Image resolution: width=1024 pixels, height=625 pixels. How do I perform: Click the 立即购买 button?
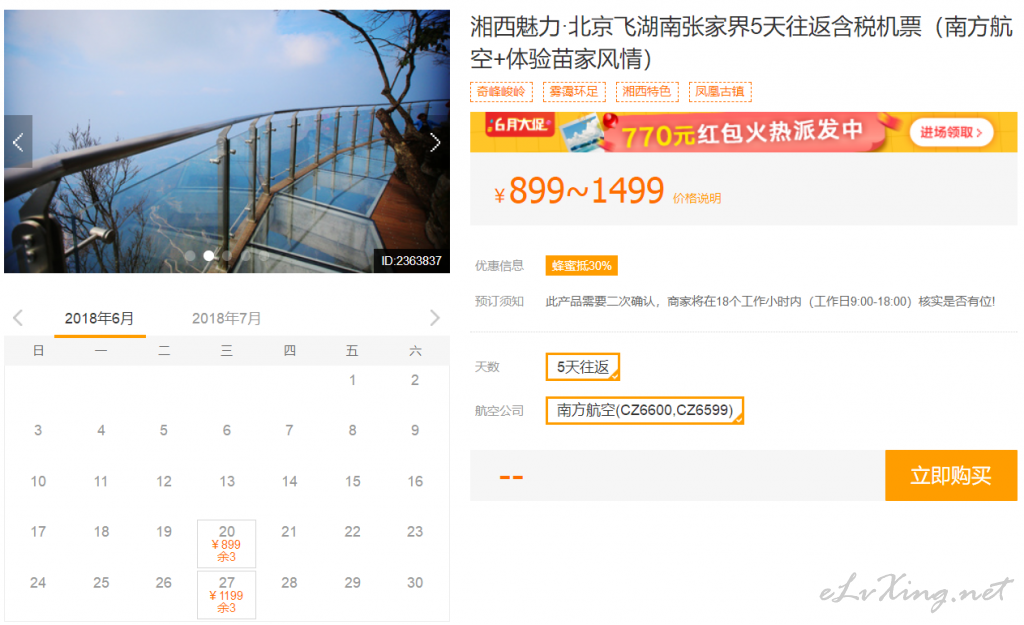[x=951, y=475]
